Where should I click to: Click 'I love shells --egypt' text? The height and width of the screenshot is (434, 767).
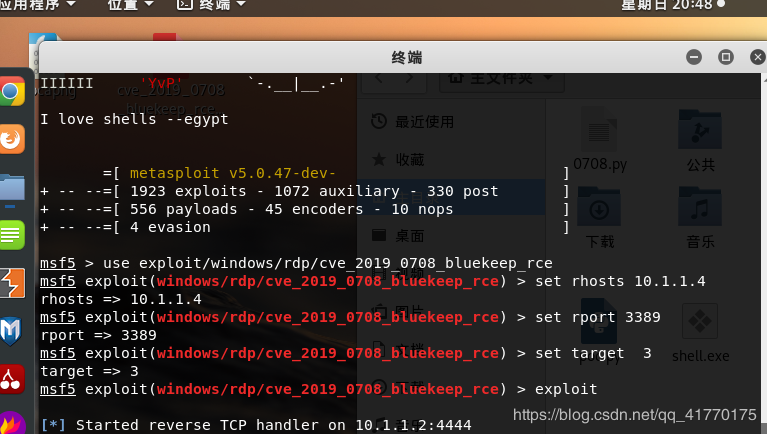coord(134,119)
